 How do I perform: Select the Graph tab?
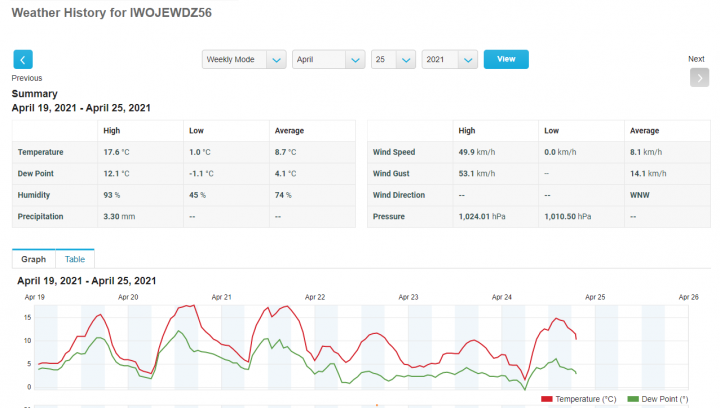point(33,259)
